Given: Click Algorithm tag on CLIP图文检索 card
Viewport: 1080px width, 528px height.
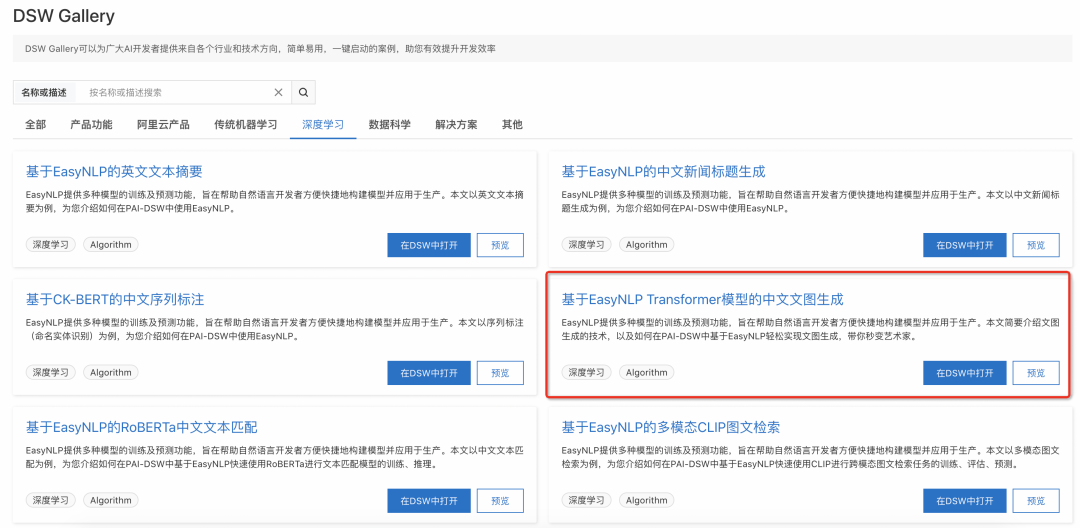Looking at the screenshot, I should click(647, 500).
